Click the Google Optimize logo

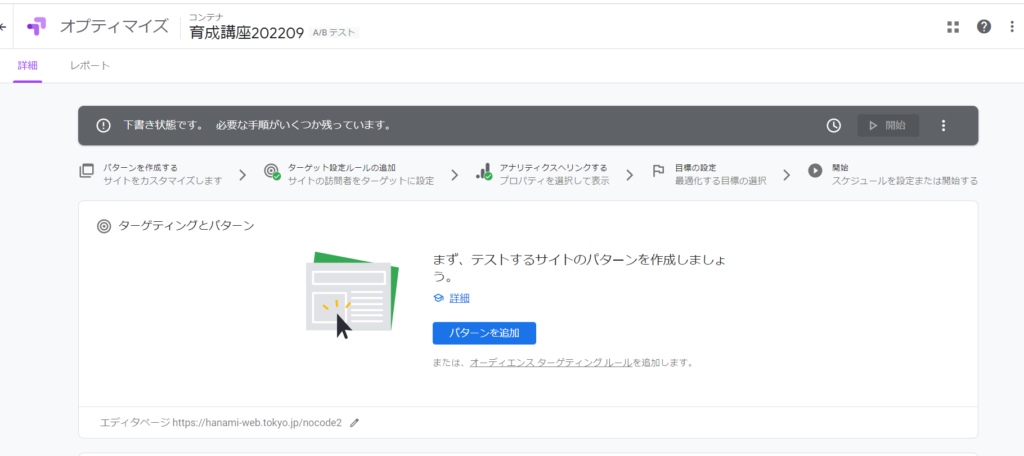click(37, 27)
